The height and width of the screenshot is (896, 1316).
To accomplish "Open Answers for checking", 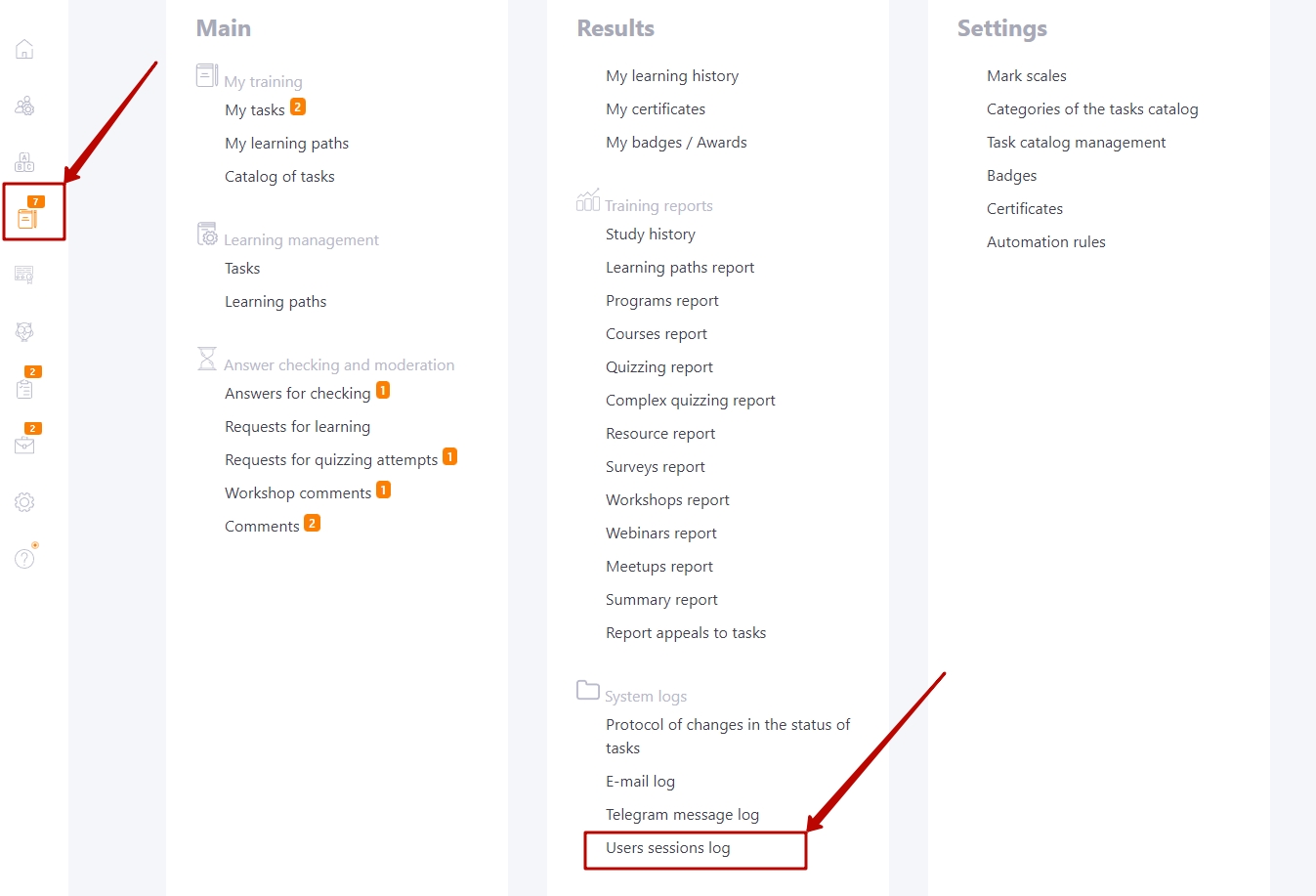I will pos(298,394).
